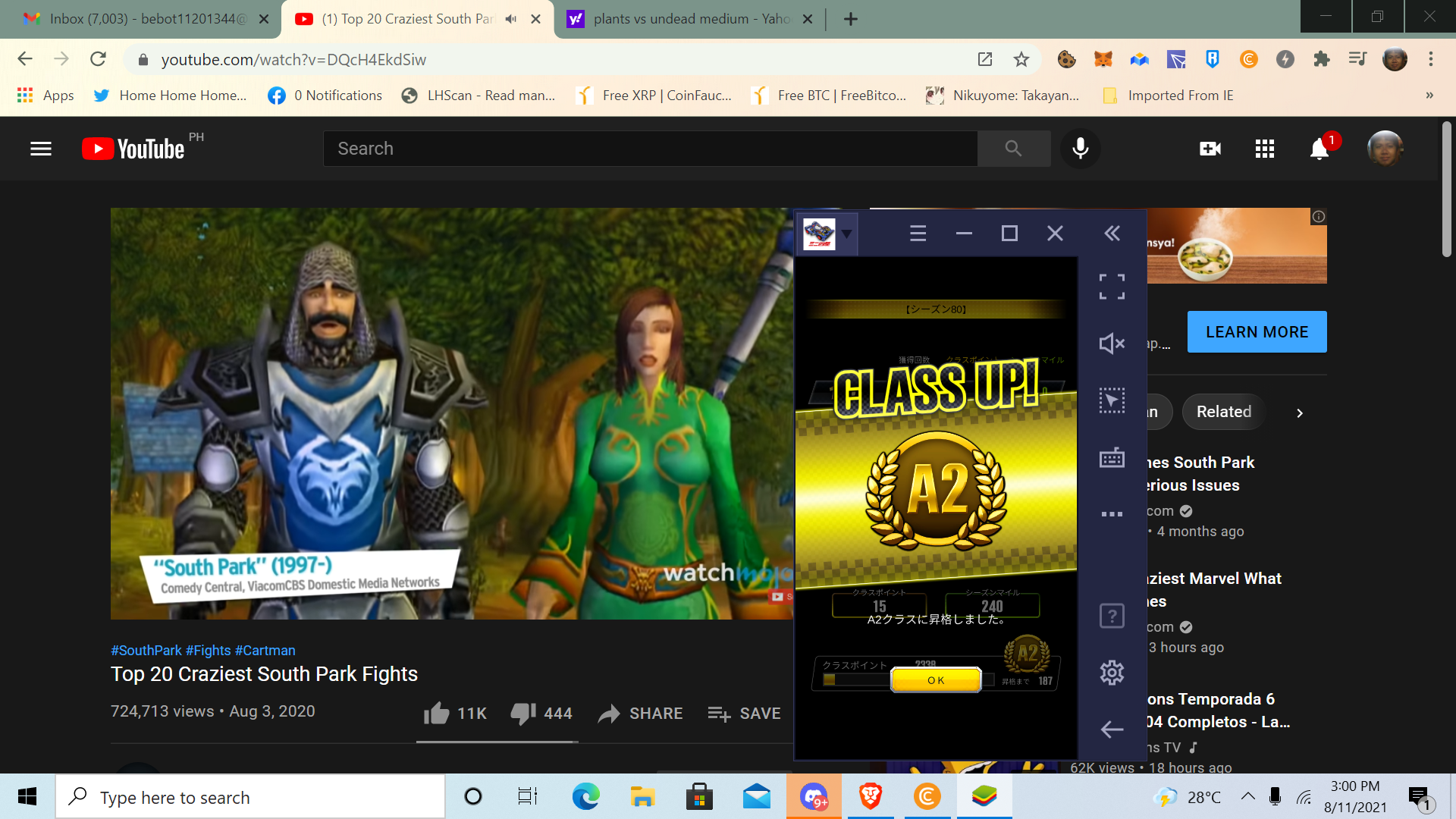
Task: Open the emulator hamburger menu
Action: (x=918, y=234)
